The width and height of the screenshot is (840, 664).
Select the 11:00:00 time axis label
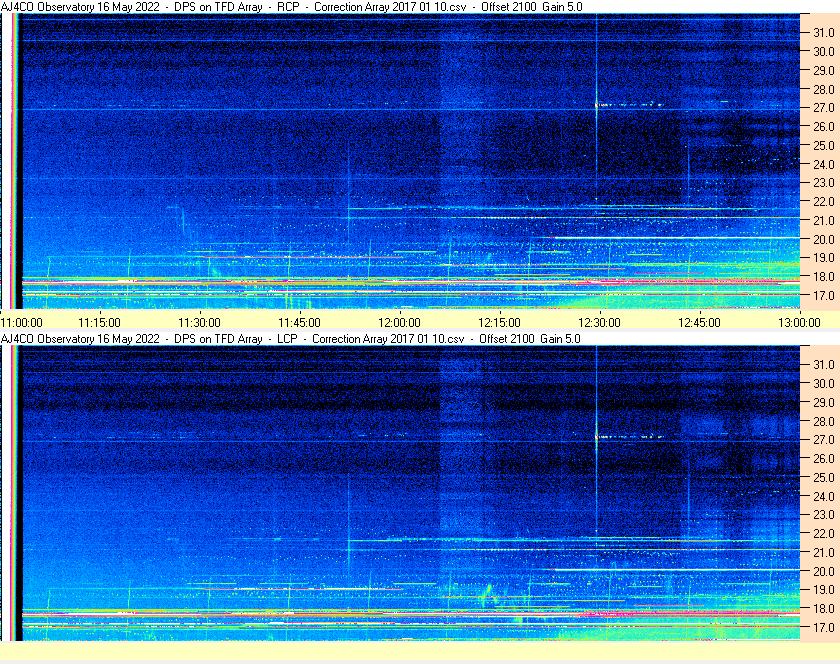pyautogui.click(x=21, y=323)
